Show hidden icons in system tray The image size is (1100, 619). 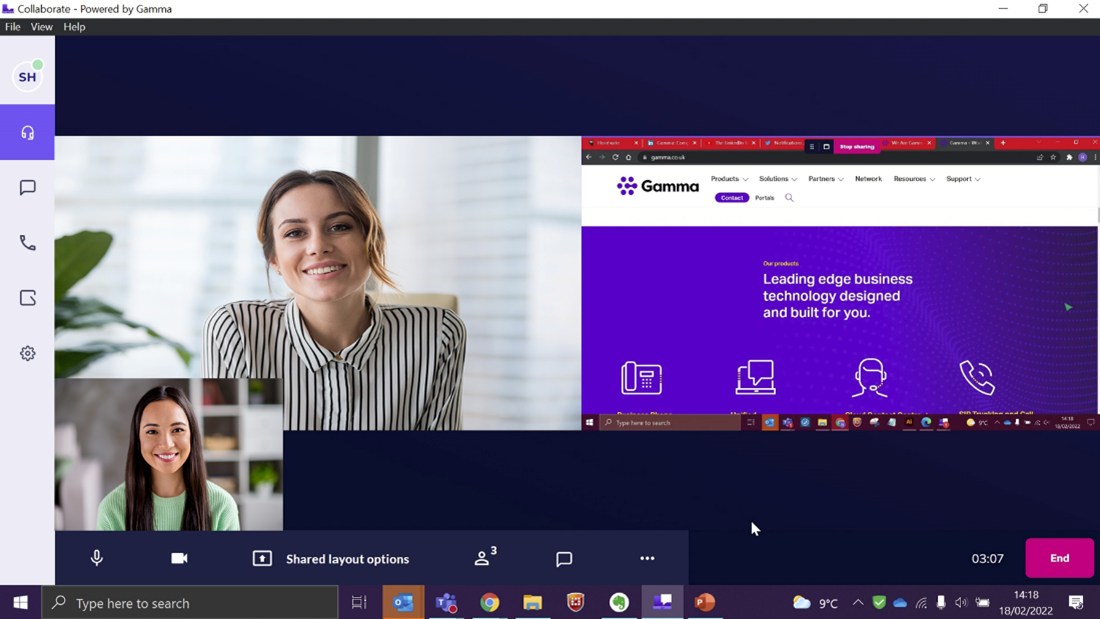(x=857, y=603)
